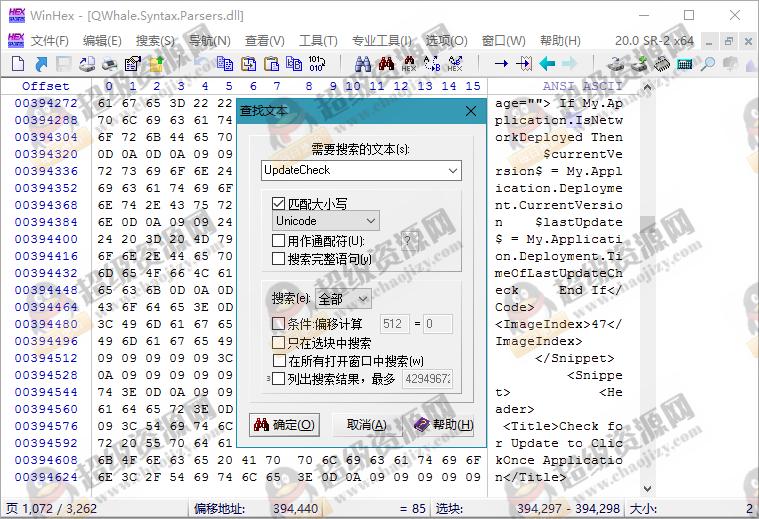The height and width of the screenshot is (519, 759).
Task: Open the file Properties icon
Action: pos(133,63)
